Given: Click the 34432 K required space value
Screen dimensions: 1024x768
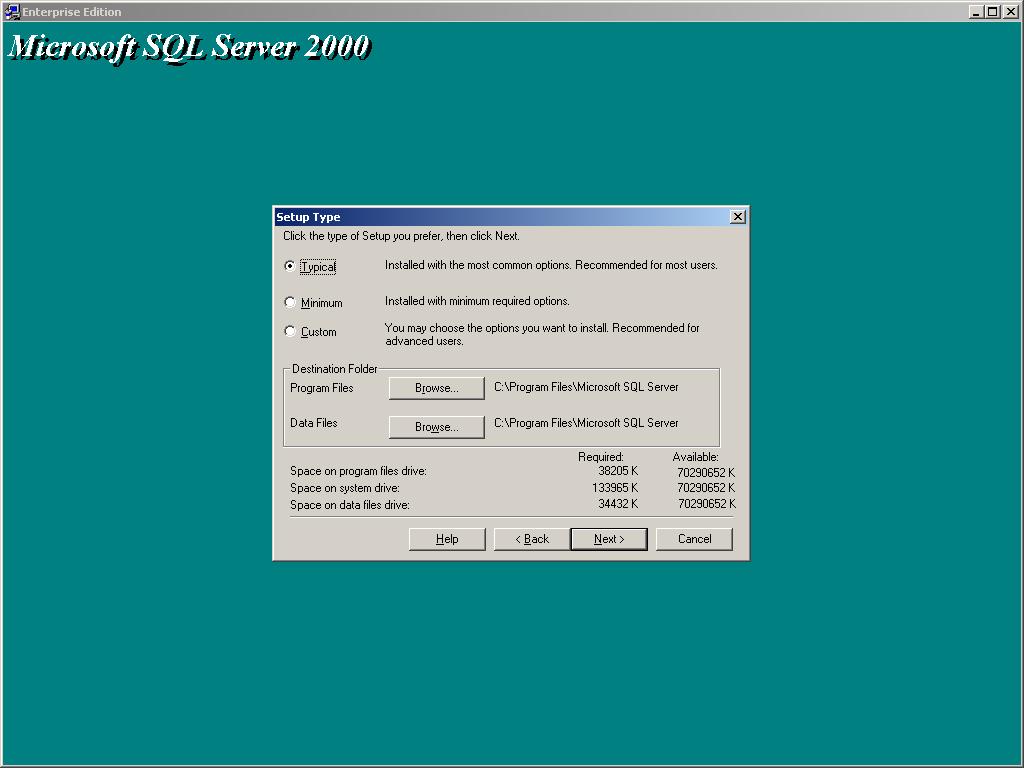Looking at the screenshot, I should pyautogui.click(x=618, y=504).
